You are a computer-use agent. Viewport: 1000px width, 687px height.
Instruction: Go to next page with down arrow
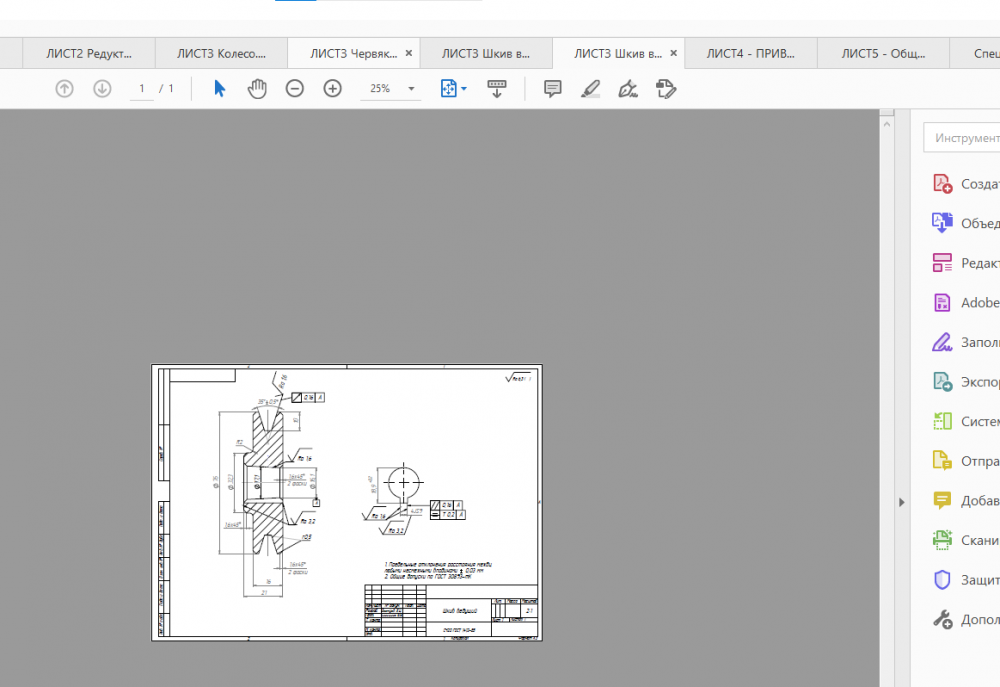click(x=102, y=89)
